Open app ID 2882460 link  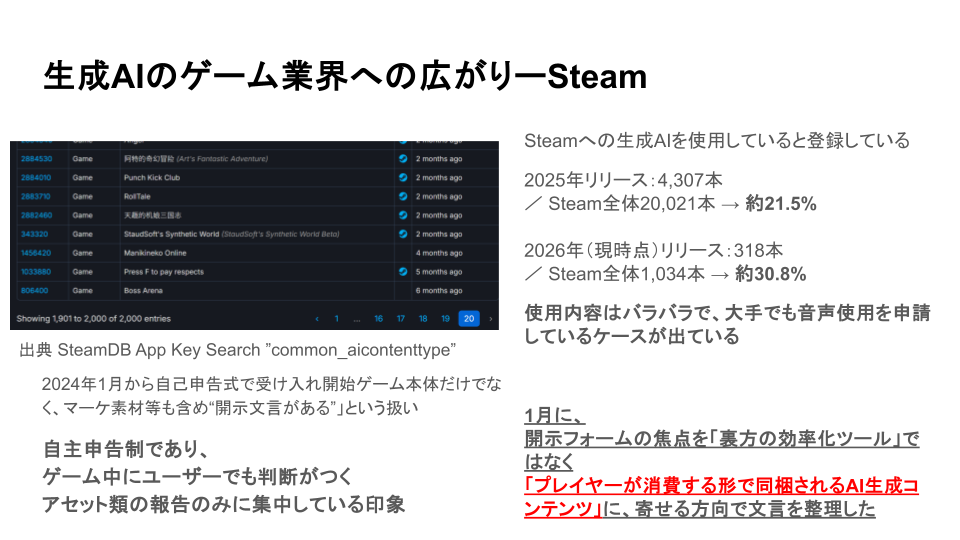(x=36, y=216)
